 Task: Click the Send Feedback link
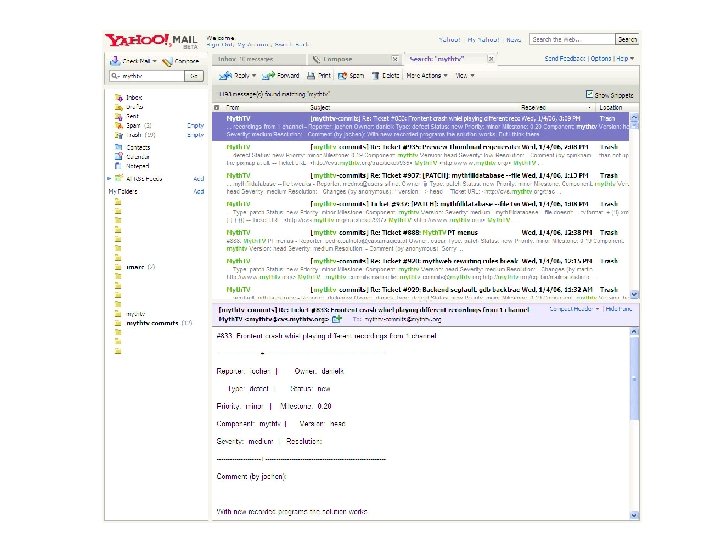pyautogui.click(x=565, y=59)
